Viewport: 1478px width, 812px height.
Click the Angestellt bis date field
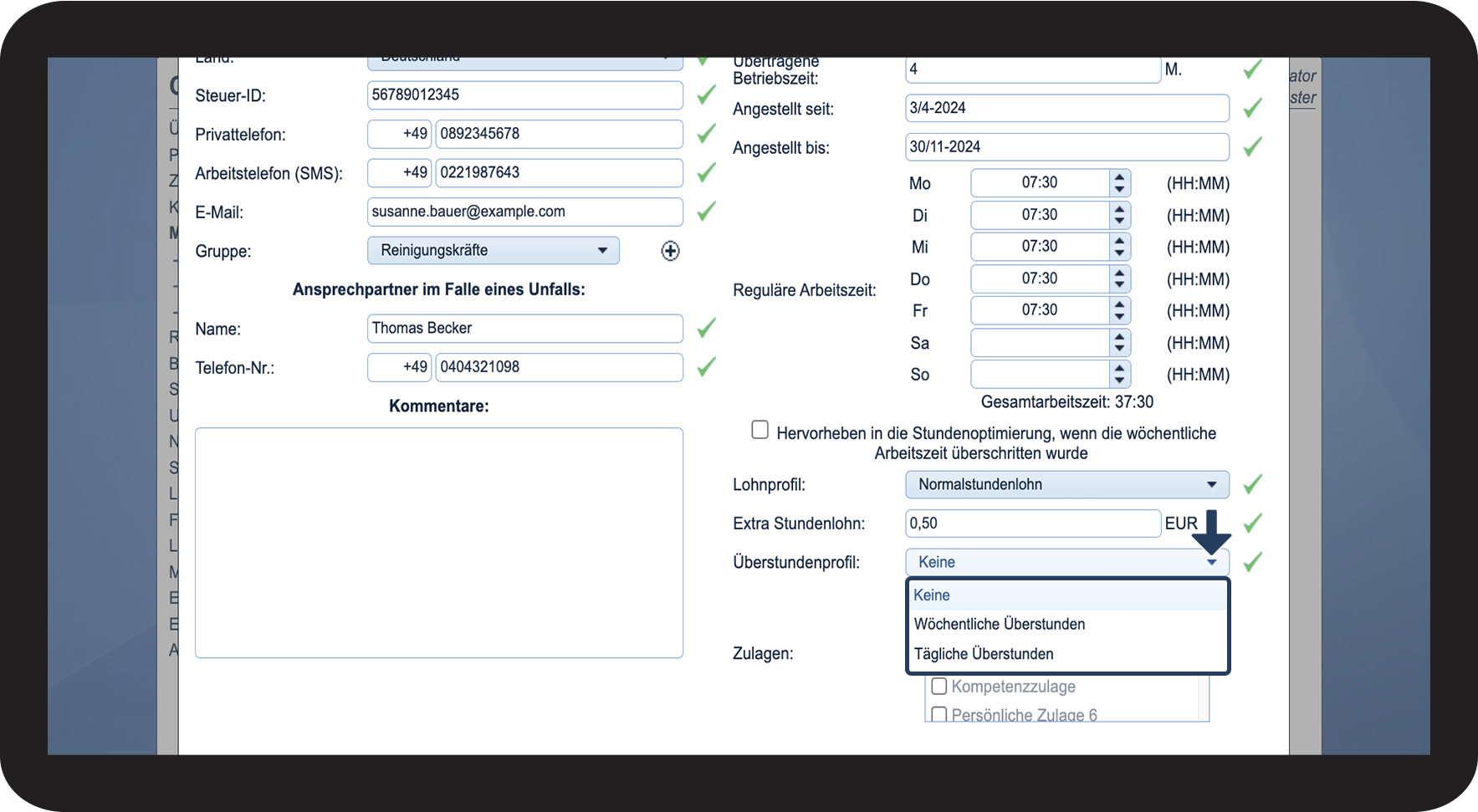(x=1066, y=147)
